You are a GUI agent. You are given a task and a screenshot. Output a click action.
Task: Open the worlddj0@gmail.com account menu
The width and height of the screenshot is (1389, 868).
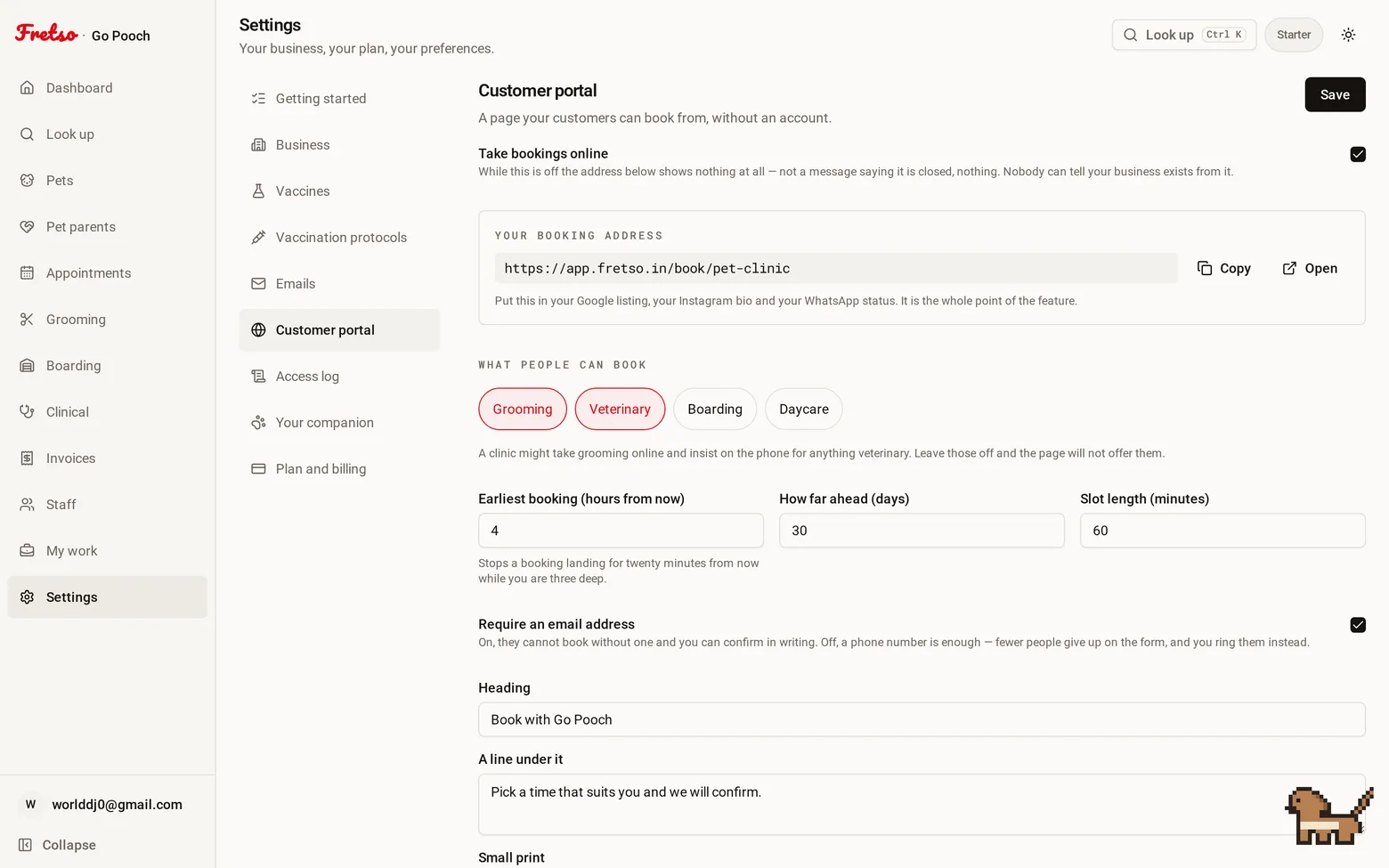click(107, 804)
